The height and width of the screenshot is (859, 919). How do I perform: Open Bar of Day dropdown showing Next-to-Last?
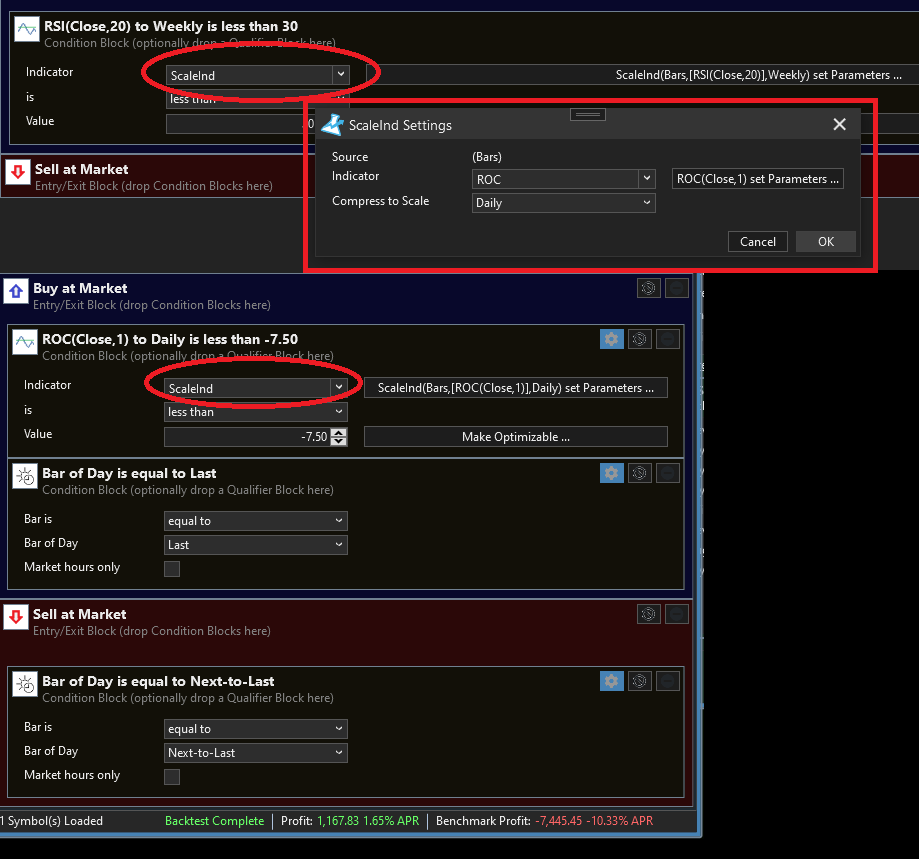(x=256, y=753)
